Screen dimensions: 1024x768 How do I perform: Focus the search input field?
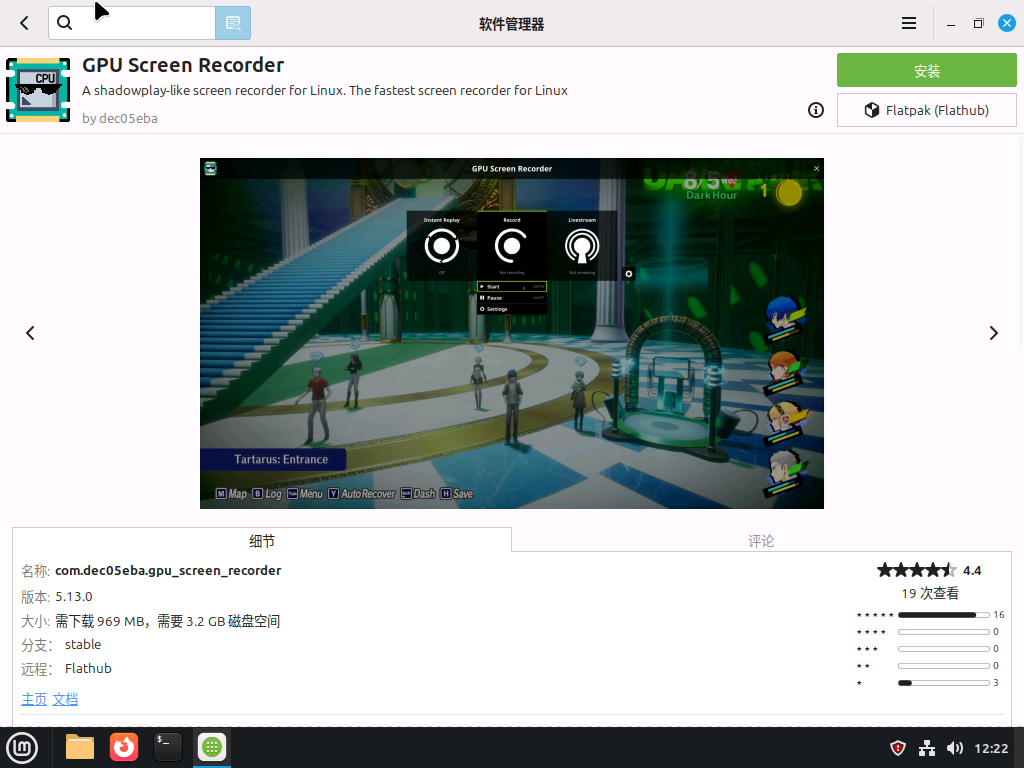[x=132, y=24]
